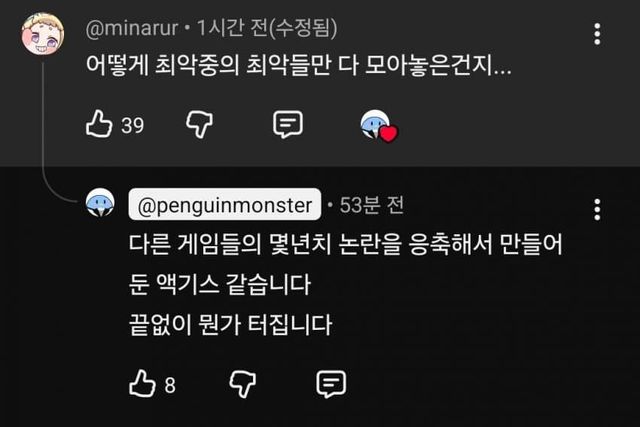Screen dimensions: 640x427
Task: Click the '1시간 전(수정됨)' timestamp
Action: (x=267, y=29)
